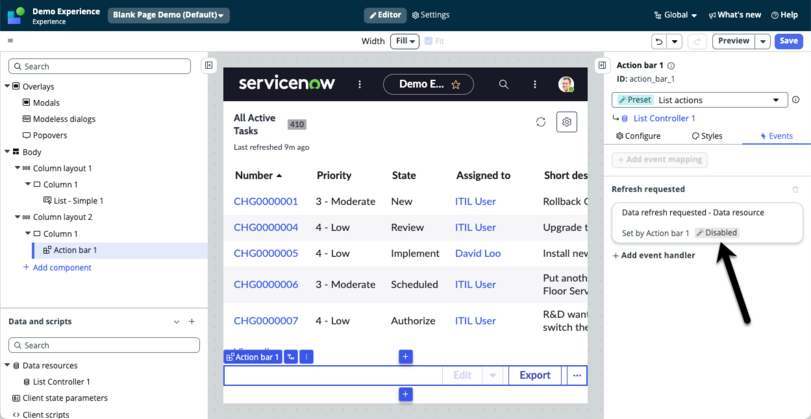Screen dimensions: 811x419
Task: Open record CHG0000005
Action: coord(266,253)
